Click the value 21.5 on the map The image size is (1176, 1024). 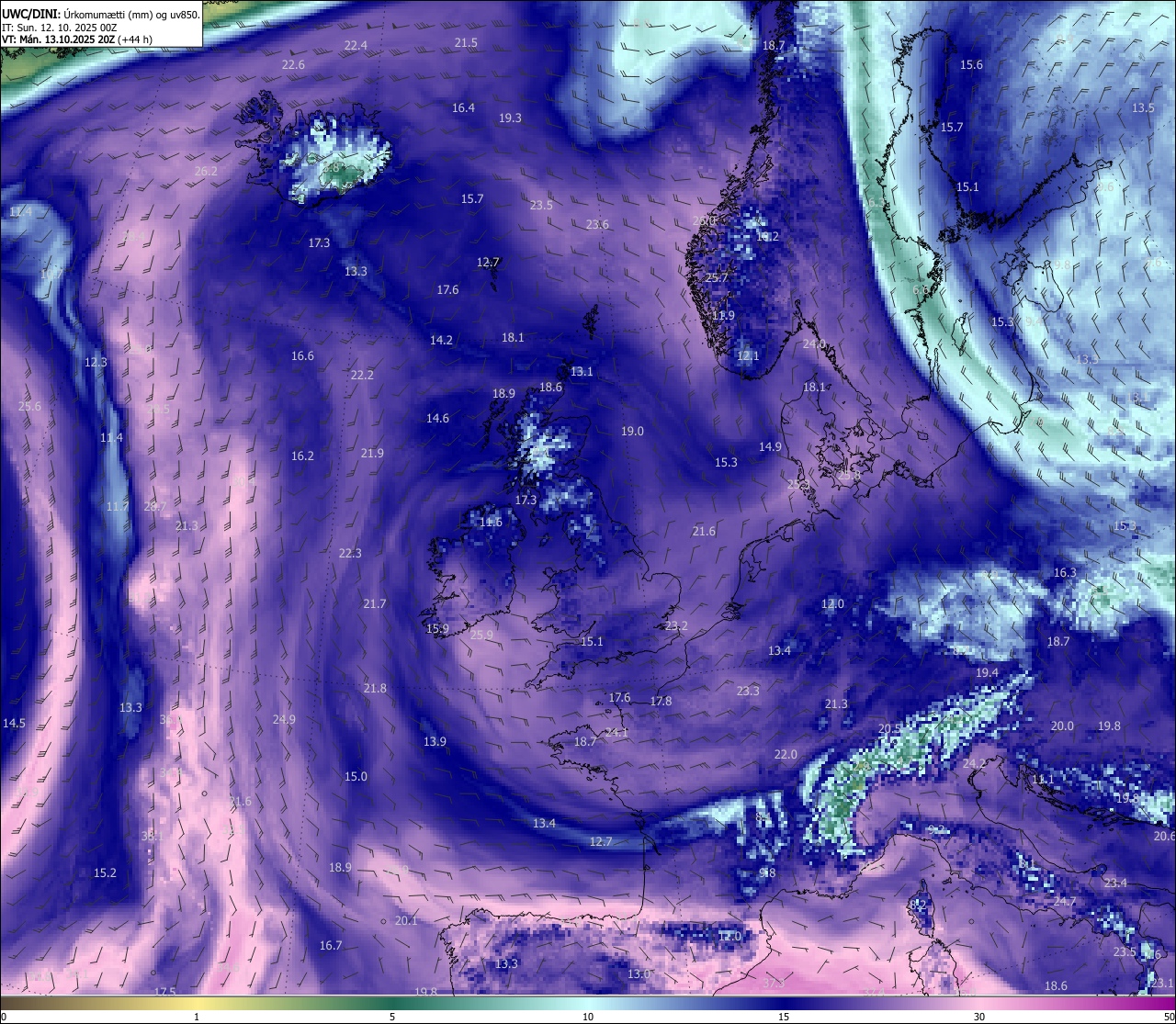click(x=466, y=42)
